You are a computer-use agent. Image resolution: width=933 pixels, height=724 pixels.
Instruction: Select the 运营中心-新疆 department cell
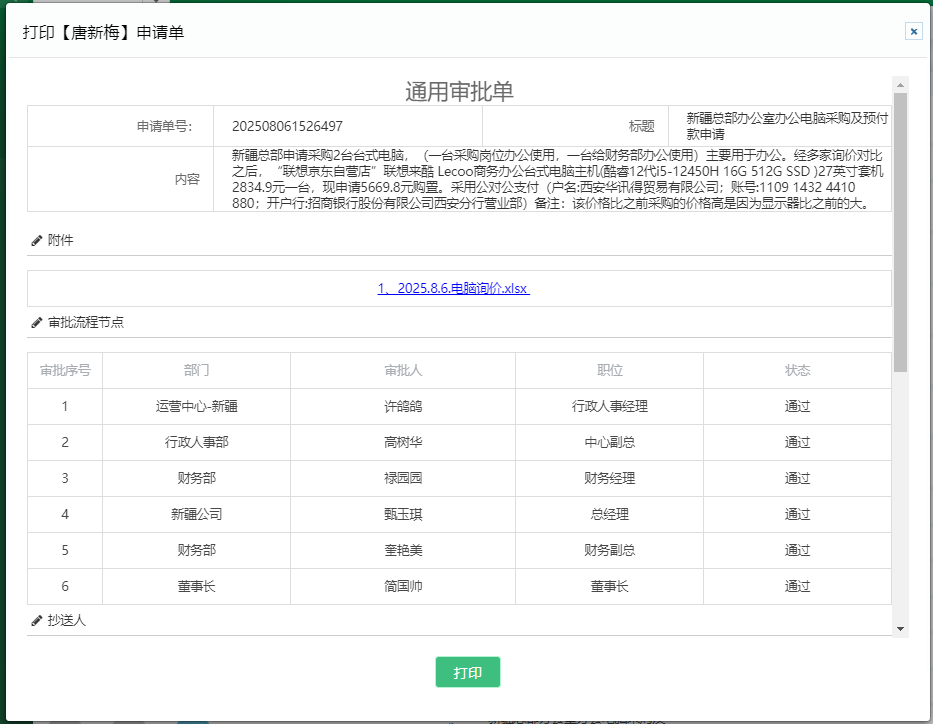(196, 406)
